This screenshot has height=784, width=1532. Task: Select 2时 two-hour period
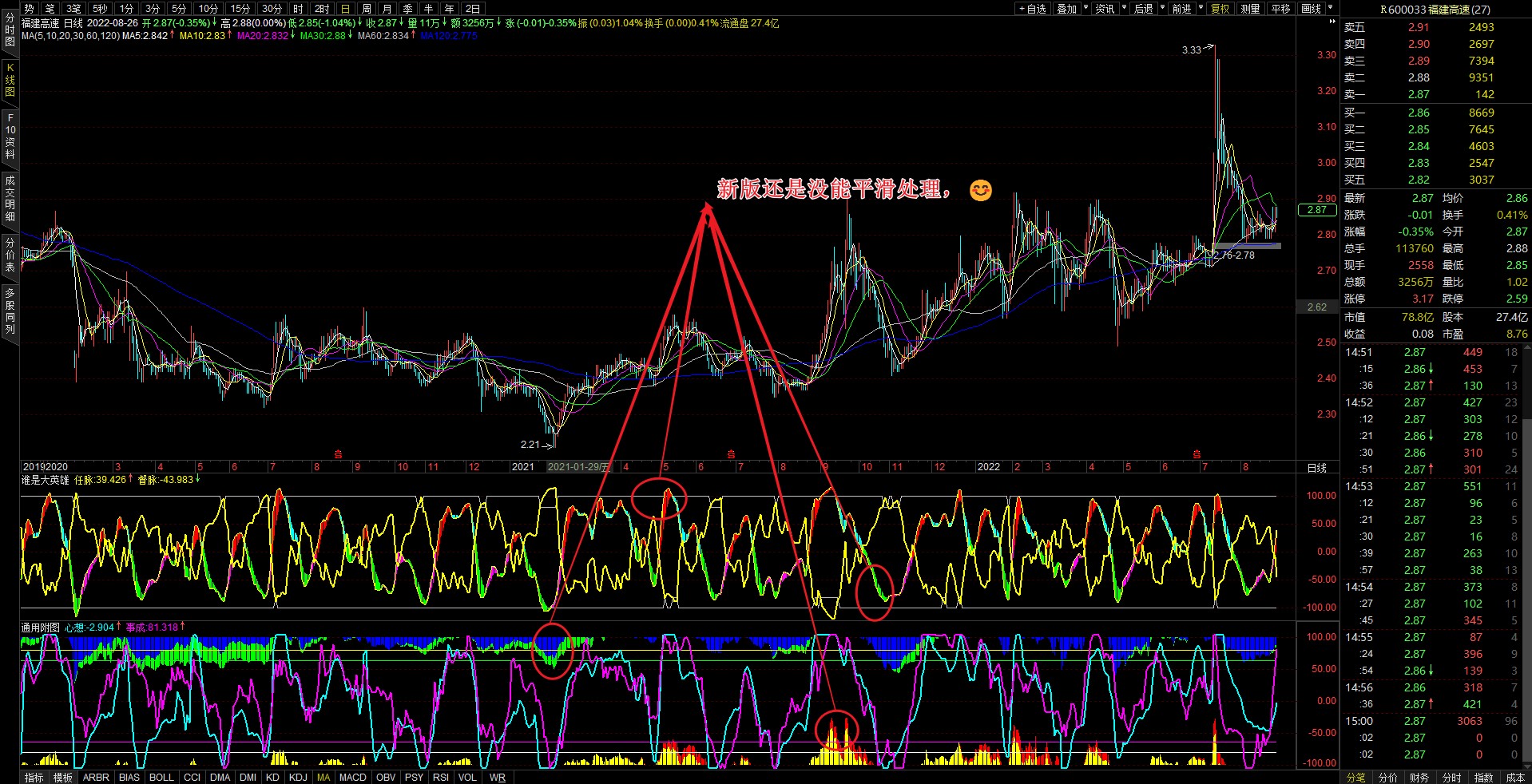click(x=322, y=9)
